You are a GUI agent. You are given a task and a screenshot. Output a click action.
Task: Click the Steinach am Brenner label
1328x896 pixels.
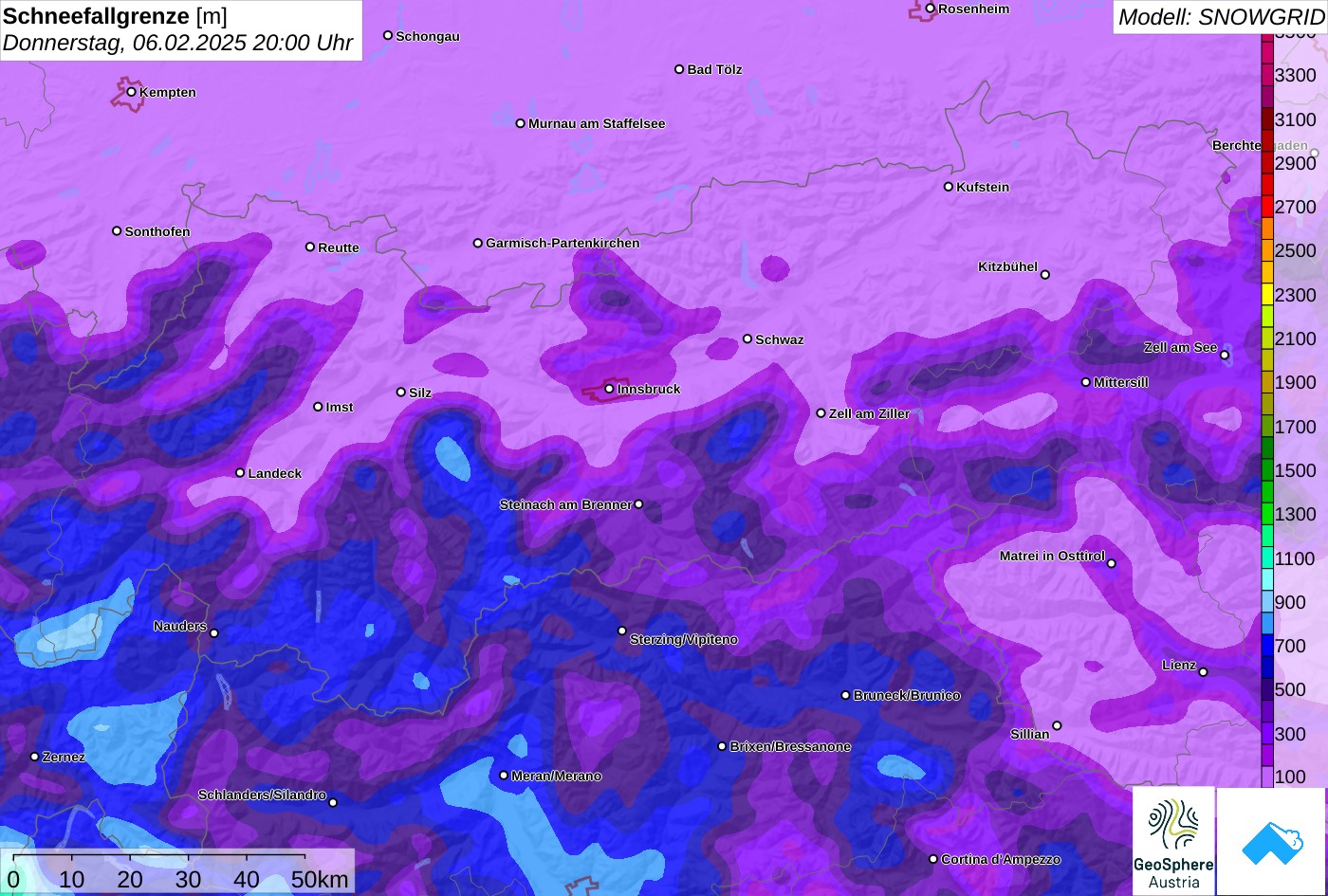pyautogui.click(x=565, y=504)
